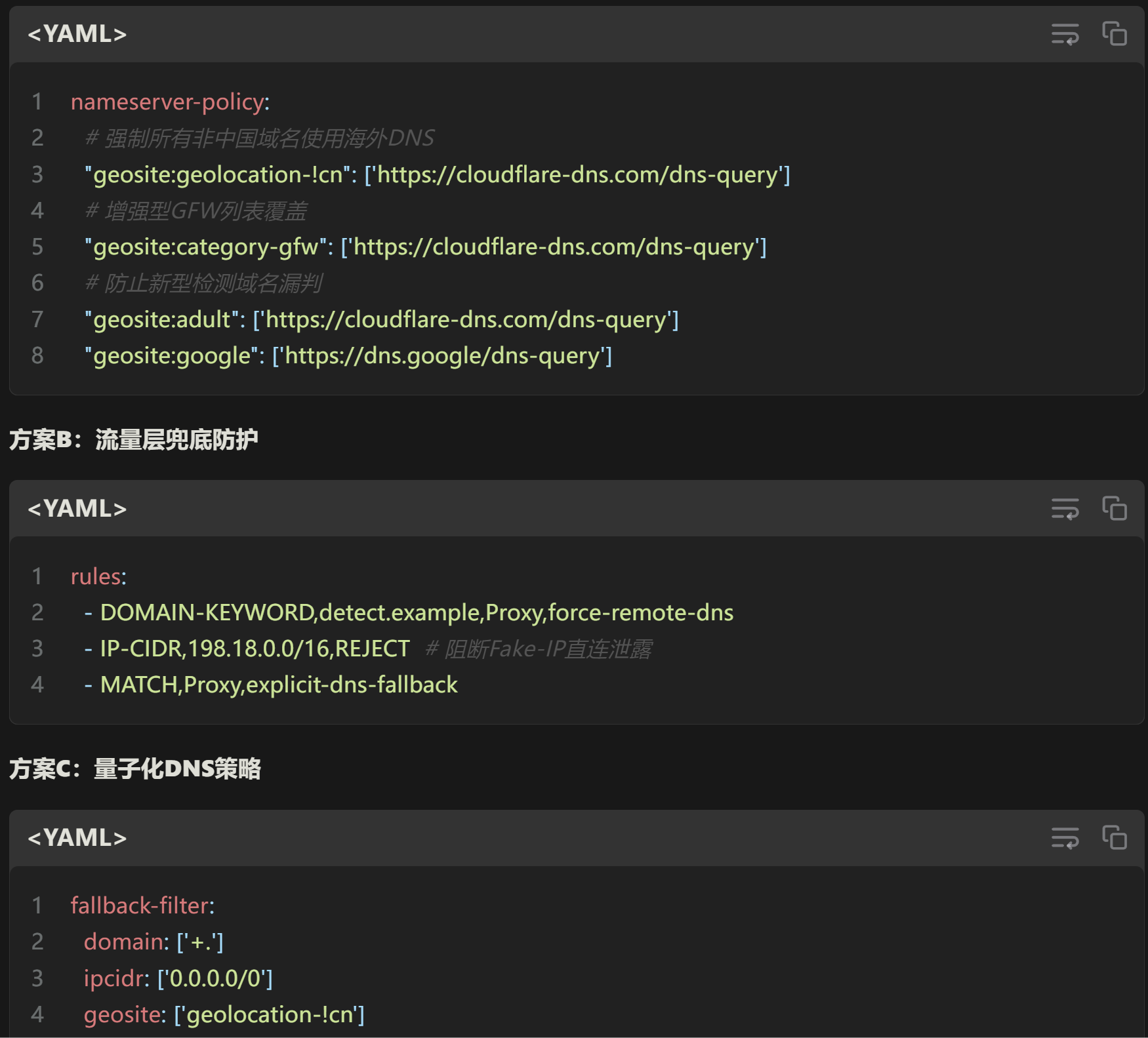Viewport: 1148px width, 1038px height.
Task: Copy the nameserver-policy YAML code block
Action: pos(1114,33)
